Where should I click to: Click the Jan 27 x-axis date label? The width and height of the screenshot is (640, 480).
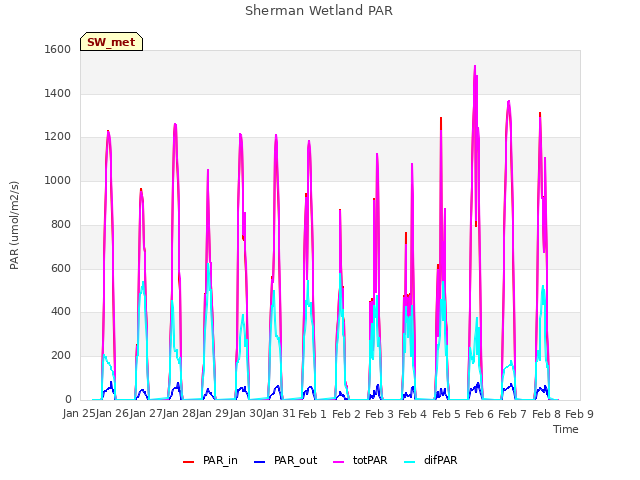147,414
